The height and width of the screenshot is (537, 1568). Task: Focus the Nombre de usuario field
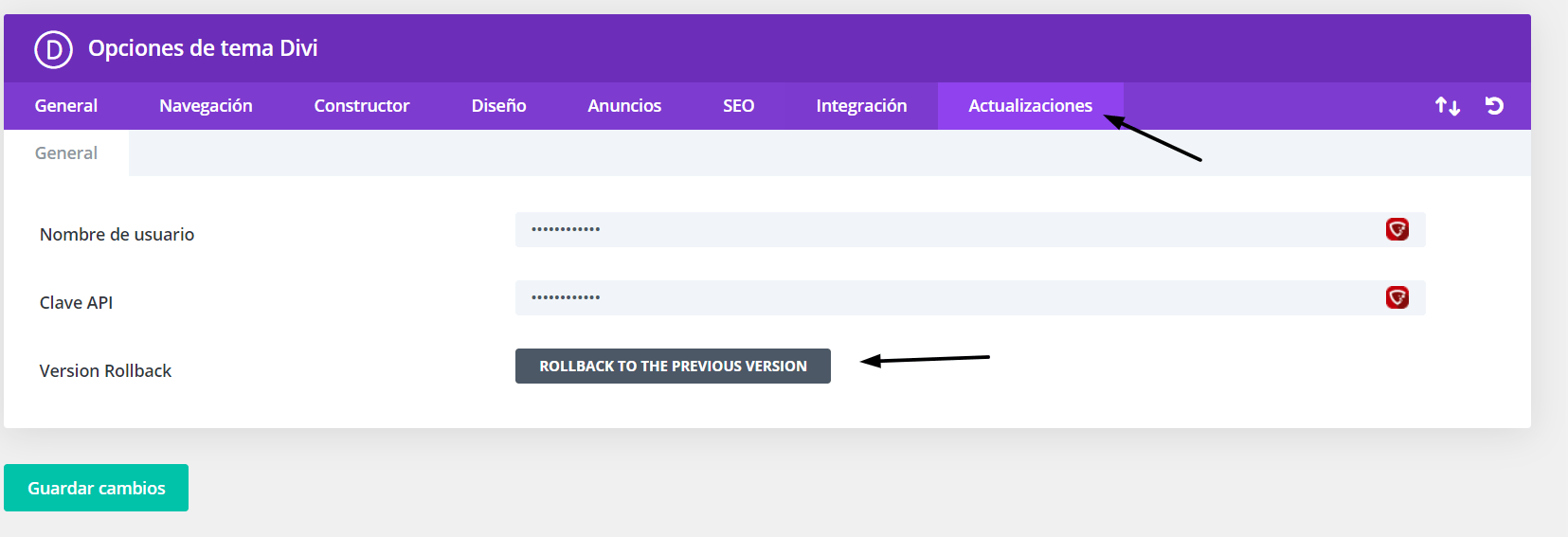pyautogui.click(x=970, y=229)
